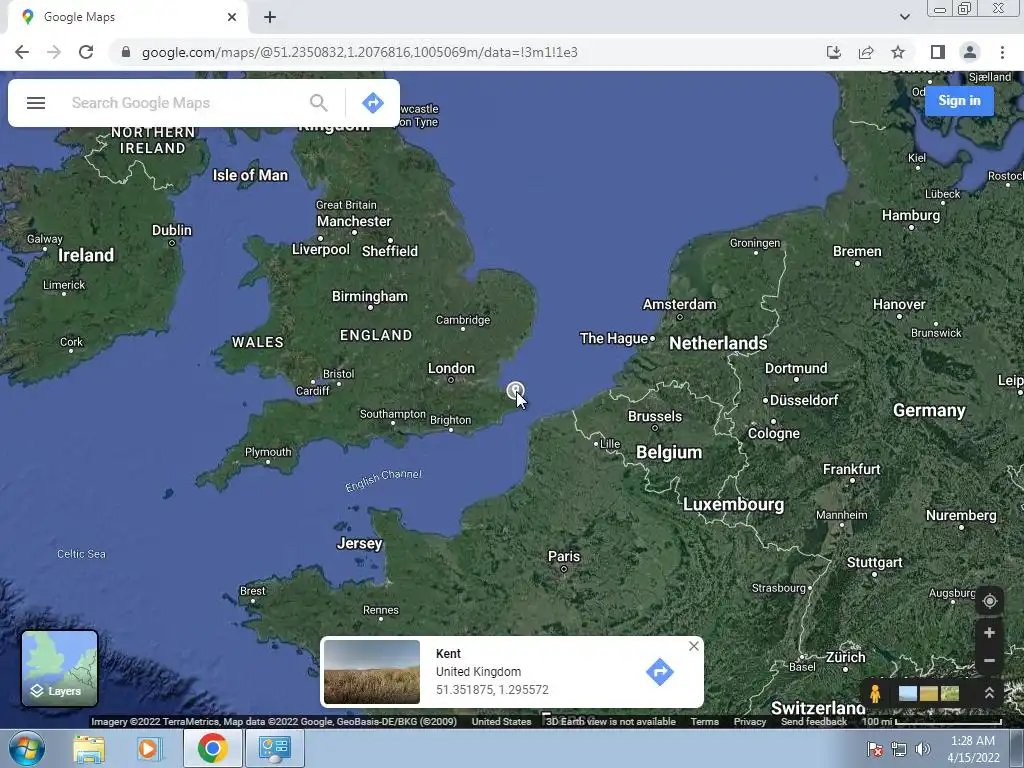The width and height of the screenshot is (1024, 768).
Task: Open Windows Explorer from the taskbar
Action: coord(89,748)
